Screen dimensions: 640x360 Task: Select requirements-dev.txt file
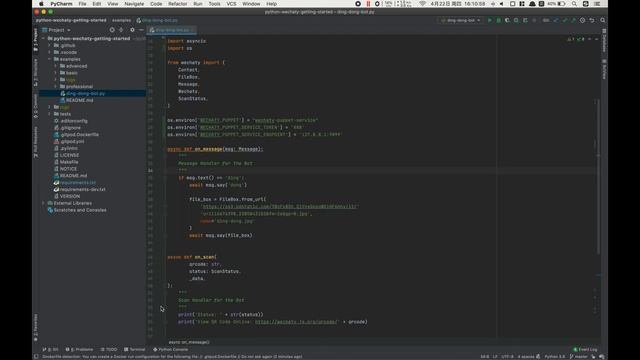pyautogui.click(x=83, y=189)
